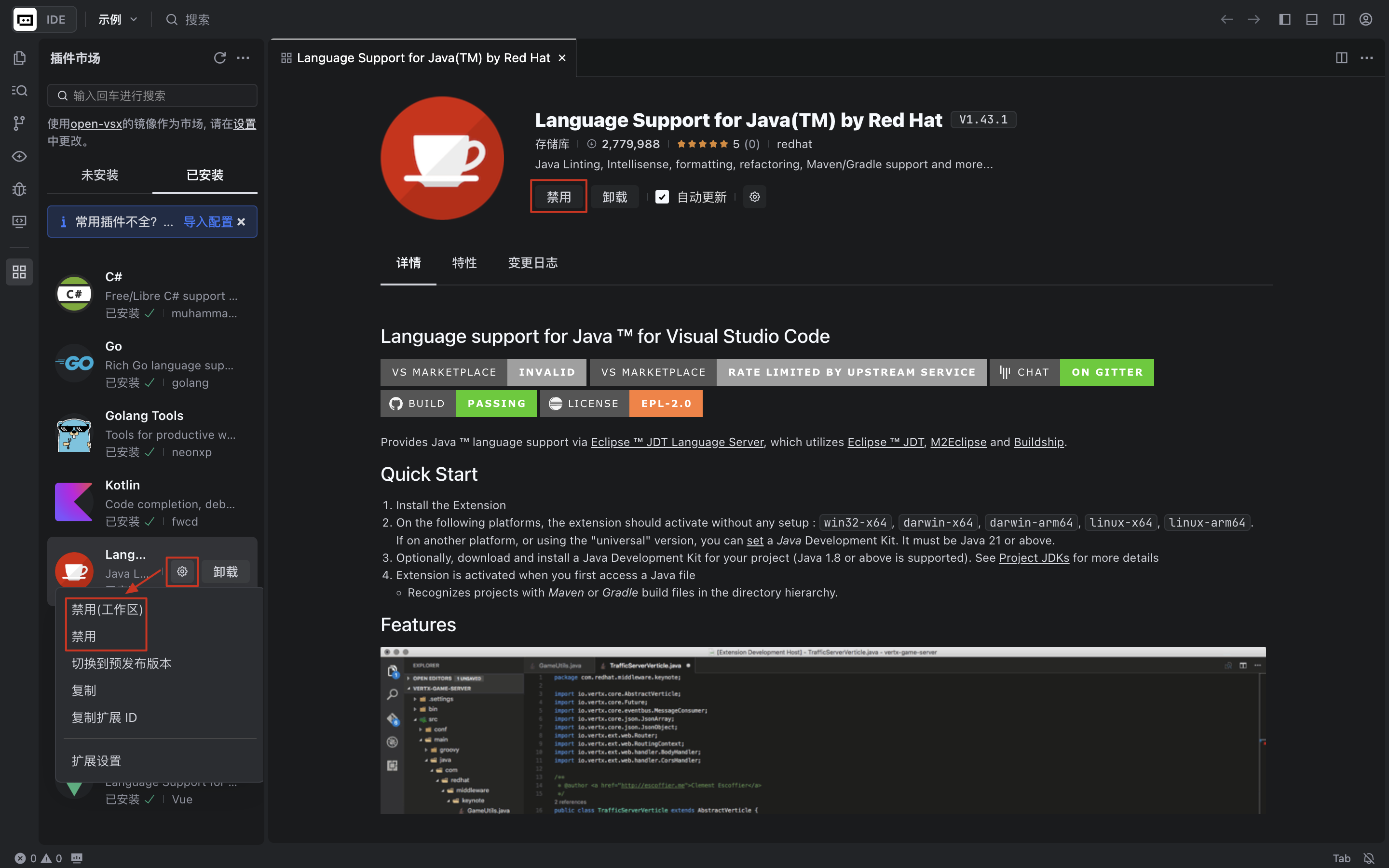Click the gear icon next to 自动更新
Screen dimensions: 1389x868
pyautogui.click(x=754, y=197)
